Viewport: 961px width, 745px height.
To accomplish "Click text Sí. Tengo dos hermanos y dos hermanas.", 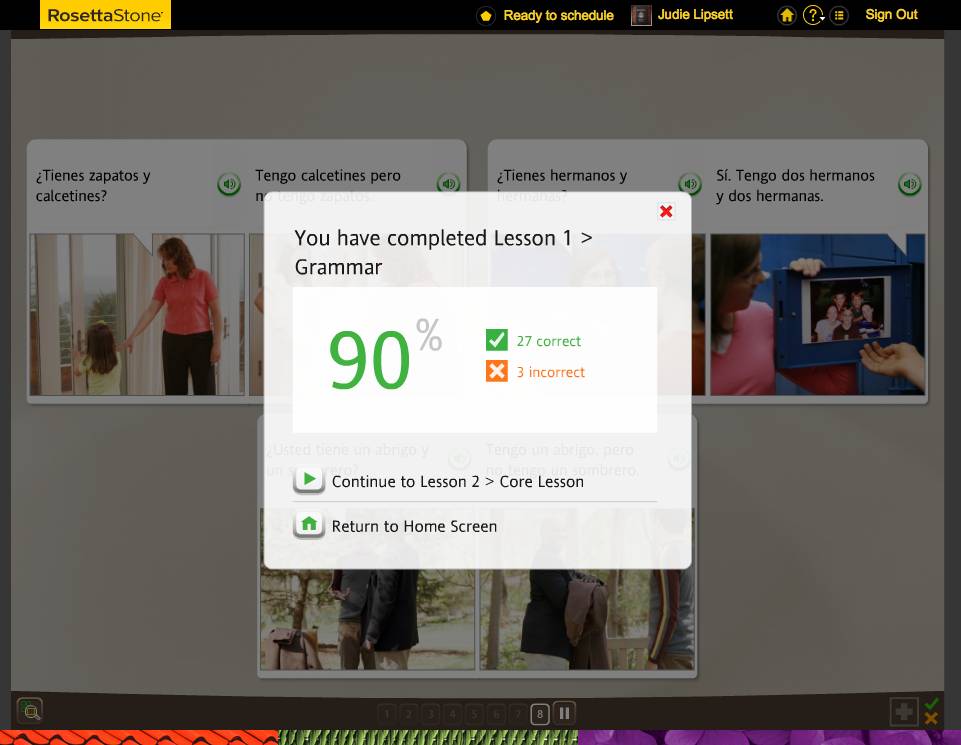I will pyautogui.click(x=795, y=186).
